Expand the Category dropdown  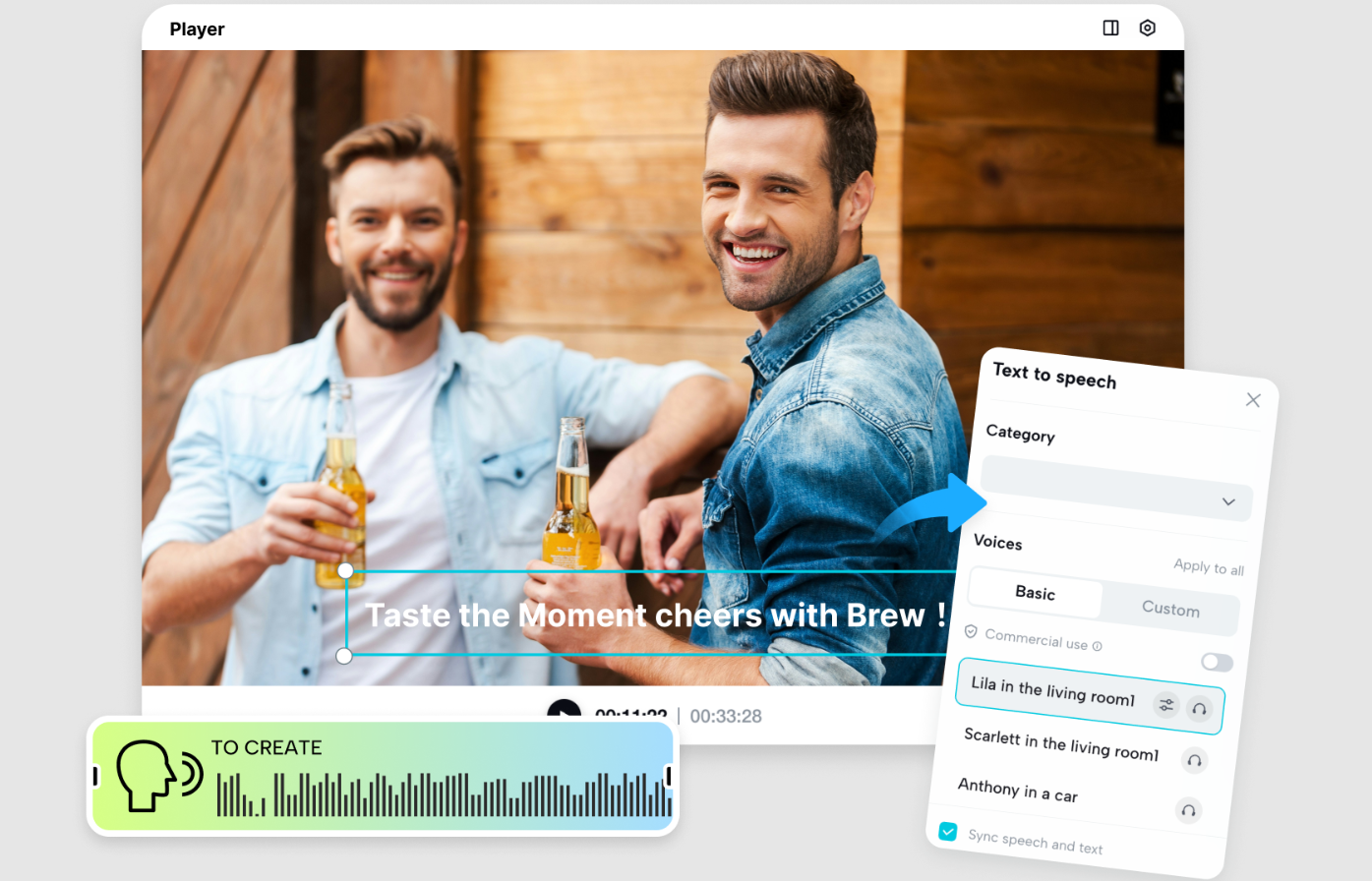click(1116, 488)
